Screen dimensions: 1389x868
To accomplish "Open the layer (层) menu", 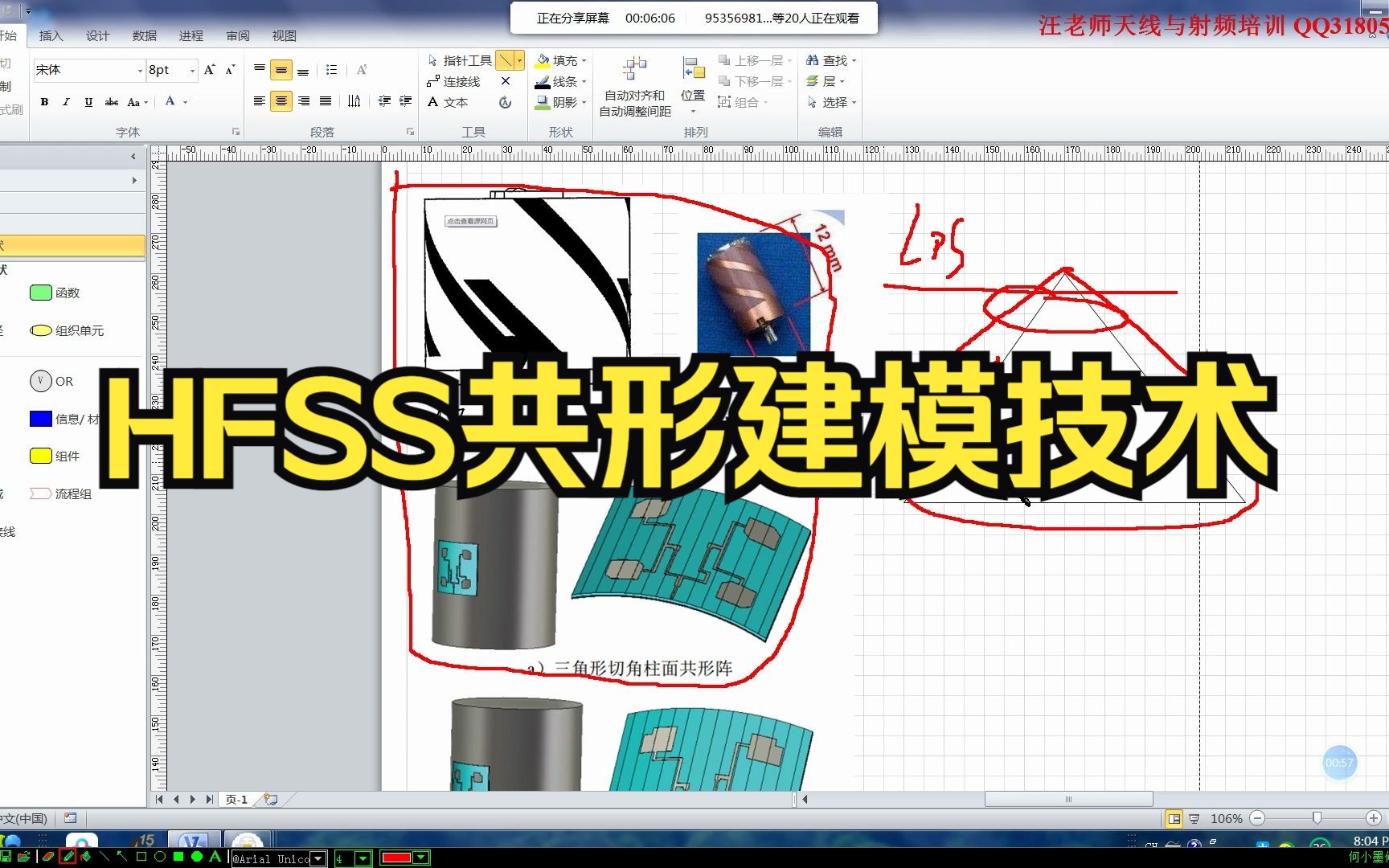I will pos(826,81).
